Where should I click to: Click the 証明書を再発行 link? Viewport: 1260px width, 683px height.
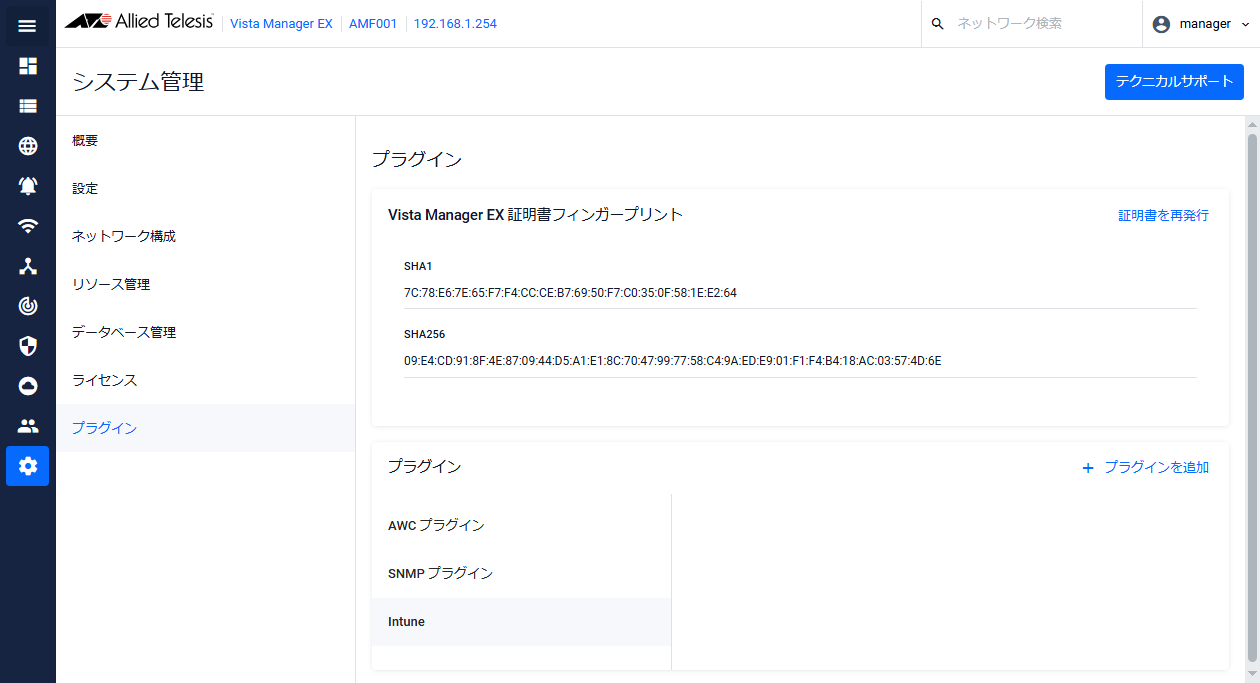coord(1163,216)
